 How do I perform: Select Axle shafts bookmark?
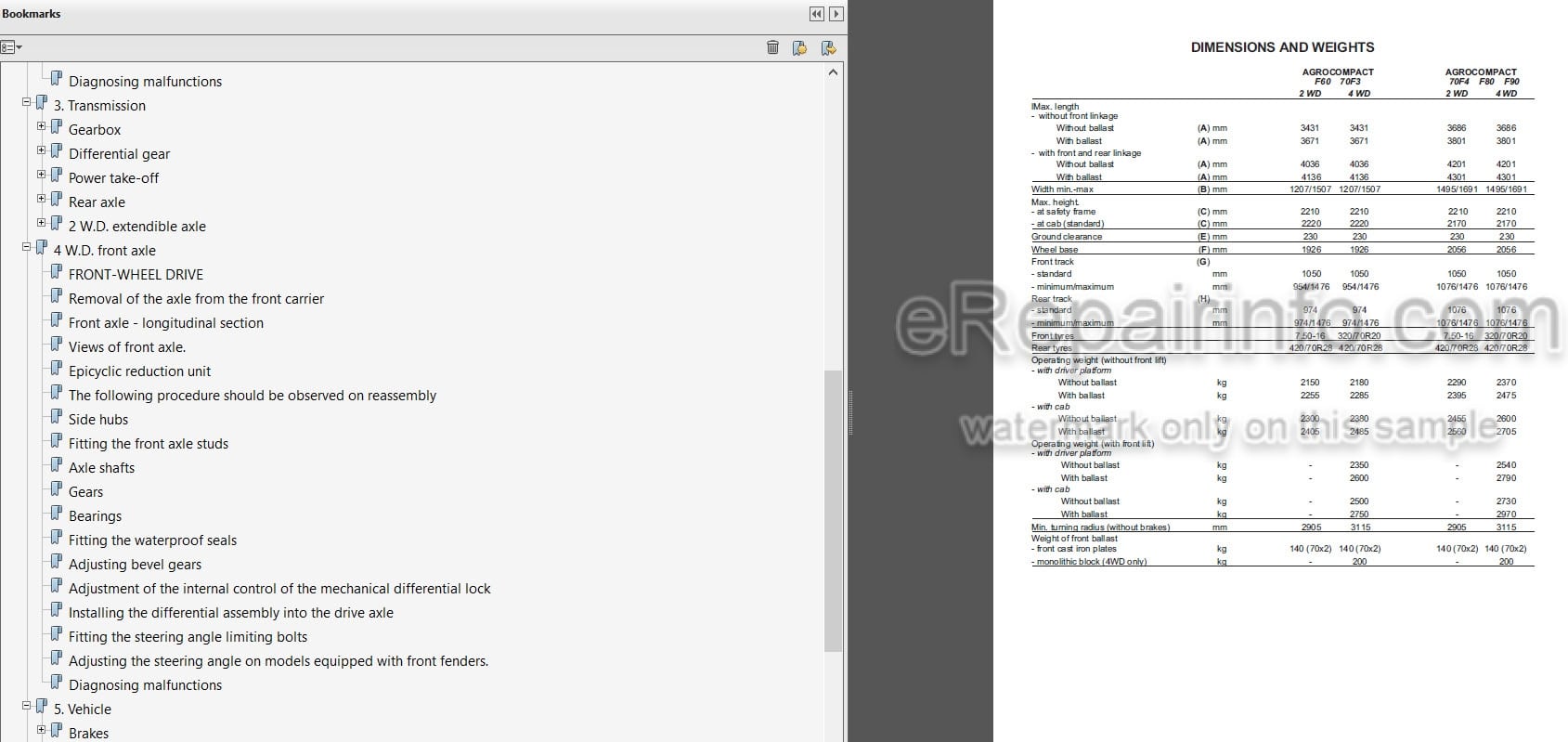coord(101,468)
